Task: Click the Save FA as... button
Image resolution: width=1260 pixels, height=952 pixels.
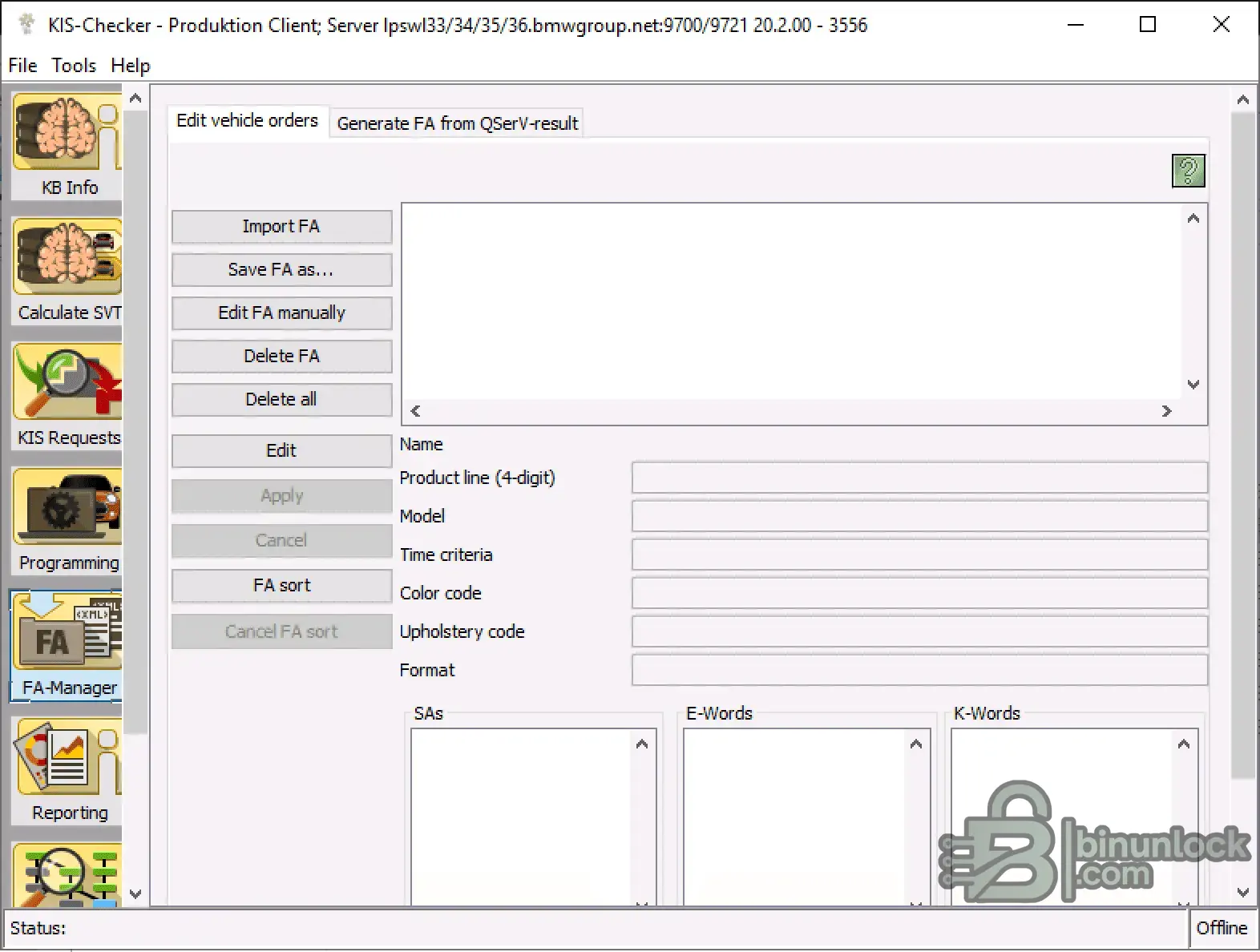Action: click(x=281, y=270)
